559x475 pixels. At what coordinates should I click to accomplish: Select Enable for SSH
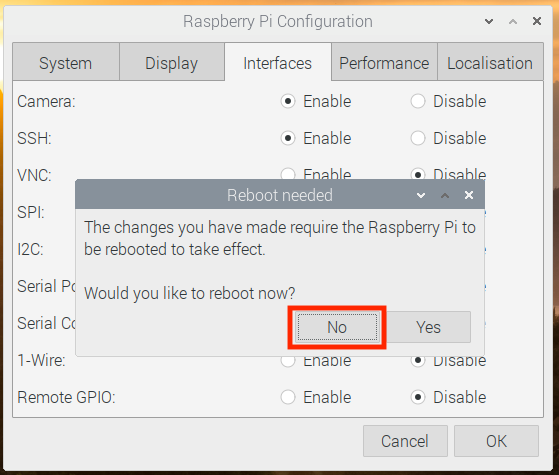(288, 138)
